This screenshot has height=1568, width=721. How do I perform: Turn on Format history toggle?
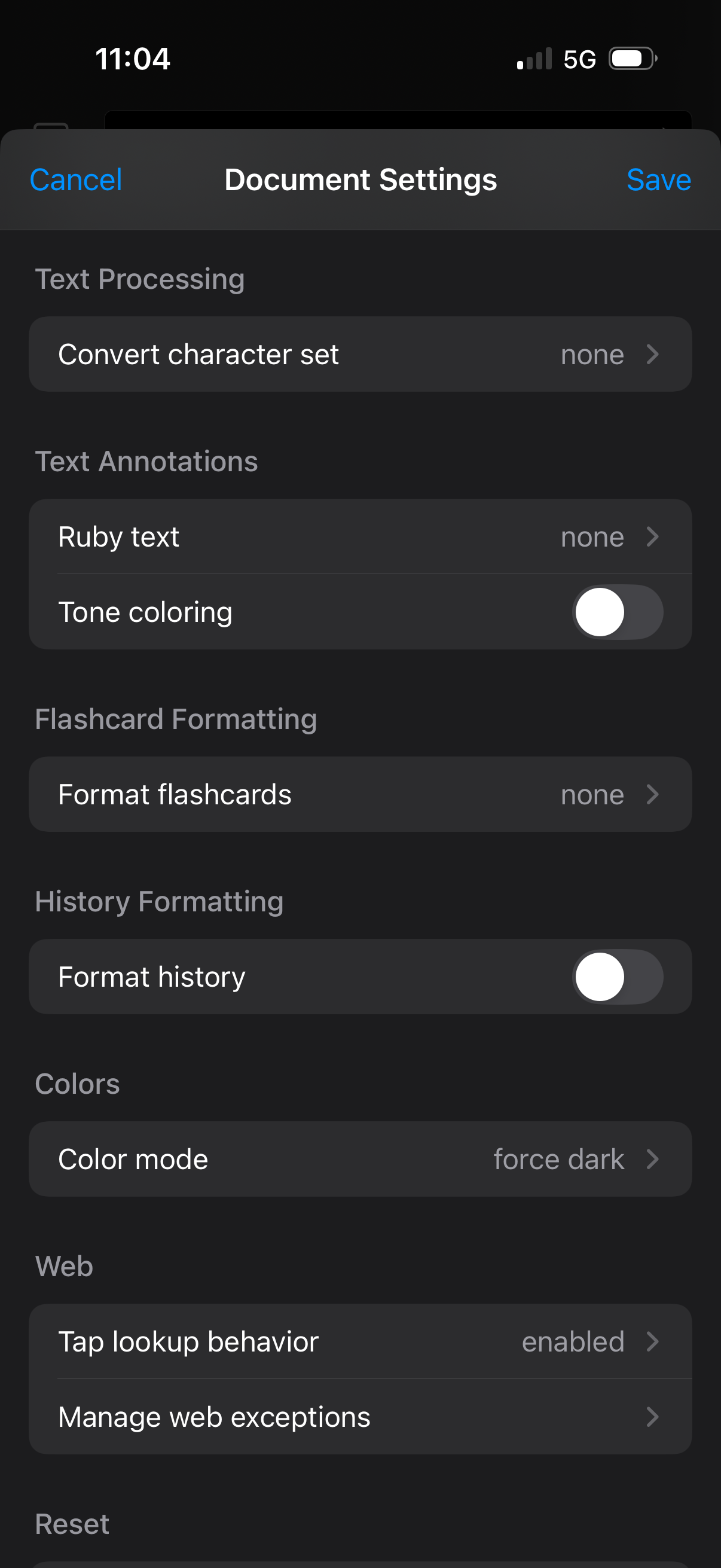point(617,977)
